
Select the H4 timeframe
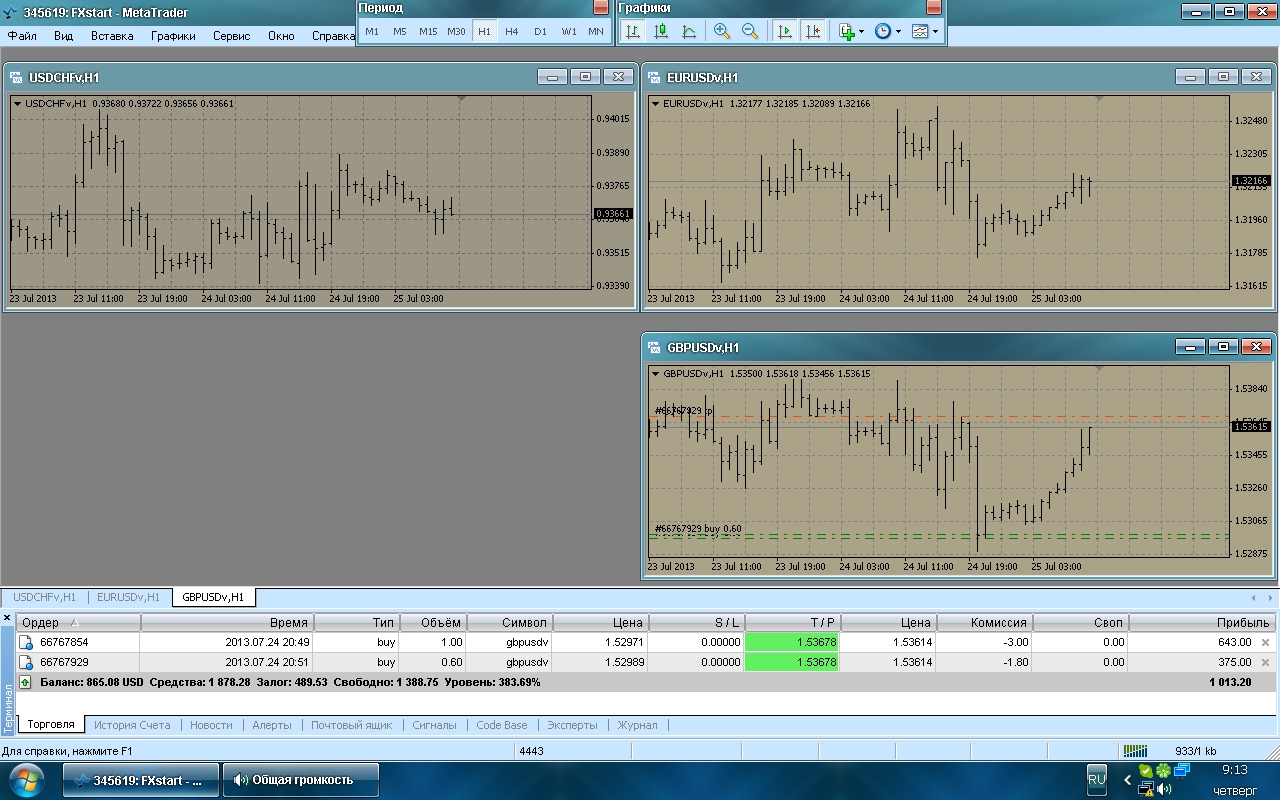512,31
